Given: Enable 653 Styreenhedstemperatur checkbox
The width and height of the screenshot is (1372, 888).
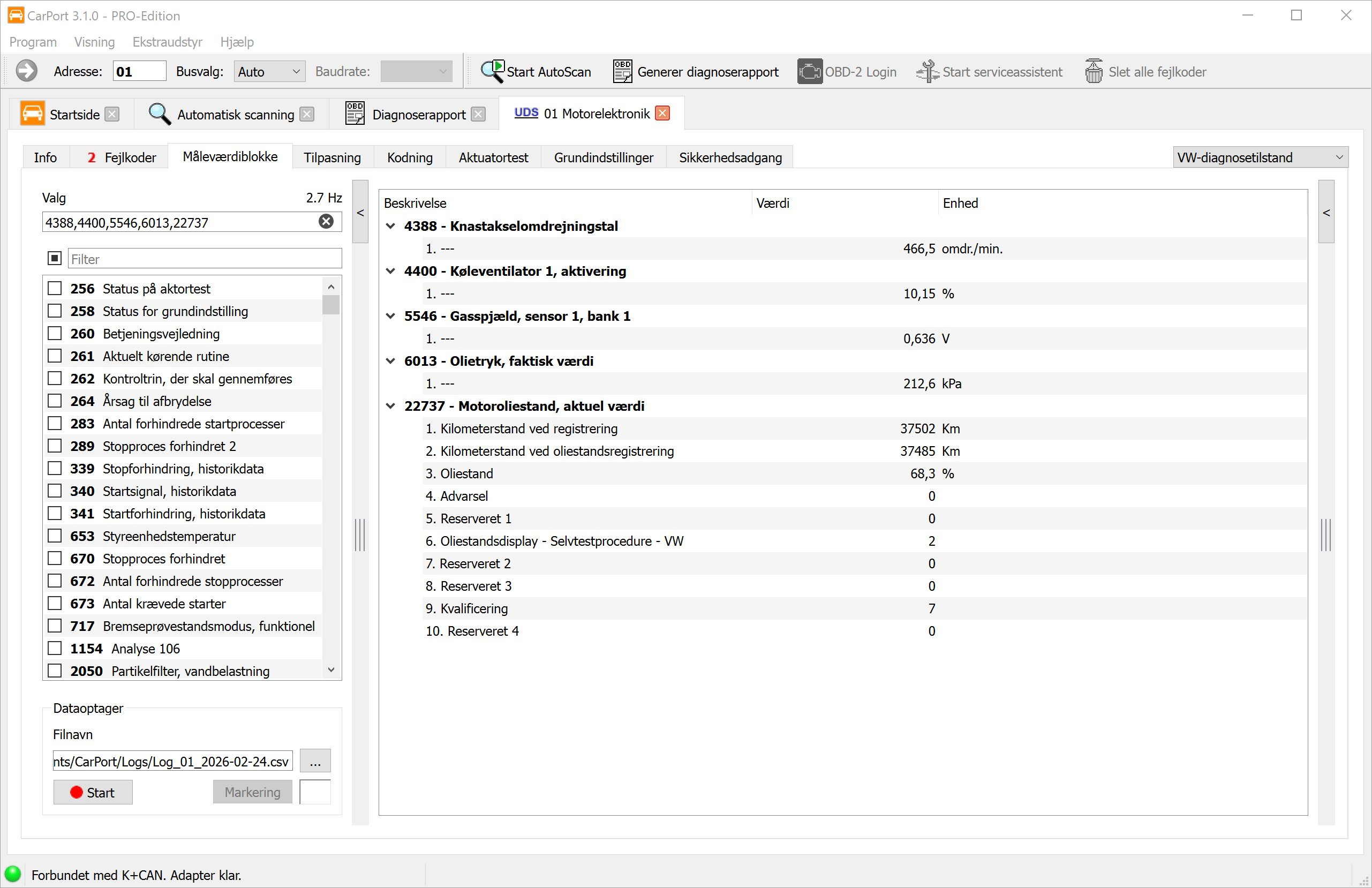Looking at the screenshot, I should [55, 536].
